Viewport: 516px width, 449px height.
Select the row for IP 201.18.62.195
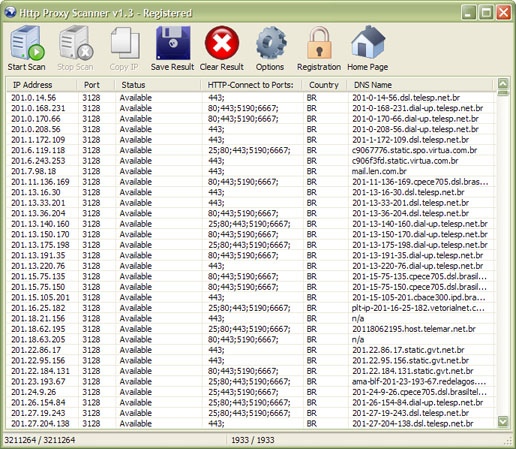pyautogui.click(x=251, y=329)
